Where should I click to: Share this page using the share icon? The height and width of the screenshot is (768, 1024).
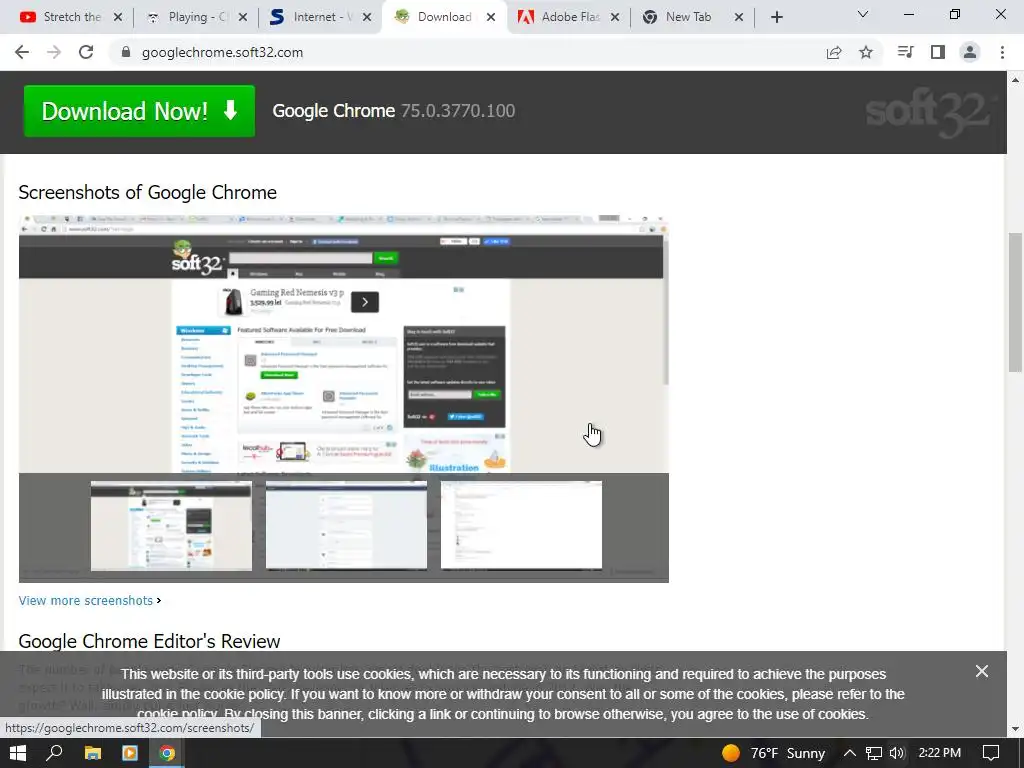[x=834, y=52]
